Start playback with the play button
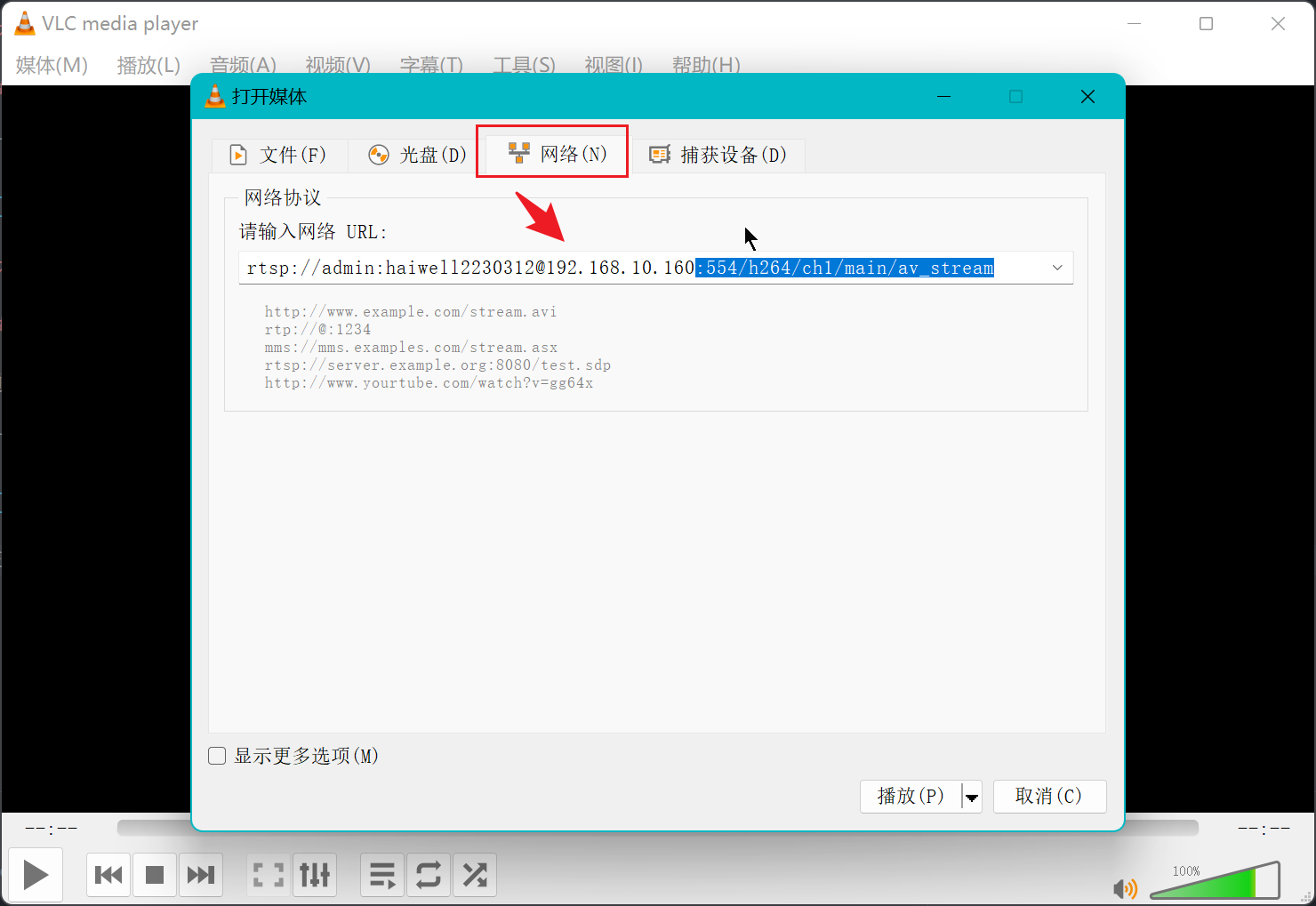The width and height of the screenshot is (1316, 906). pos(36,875)
